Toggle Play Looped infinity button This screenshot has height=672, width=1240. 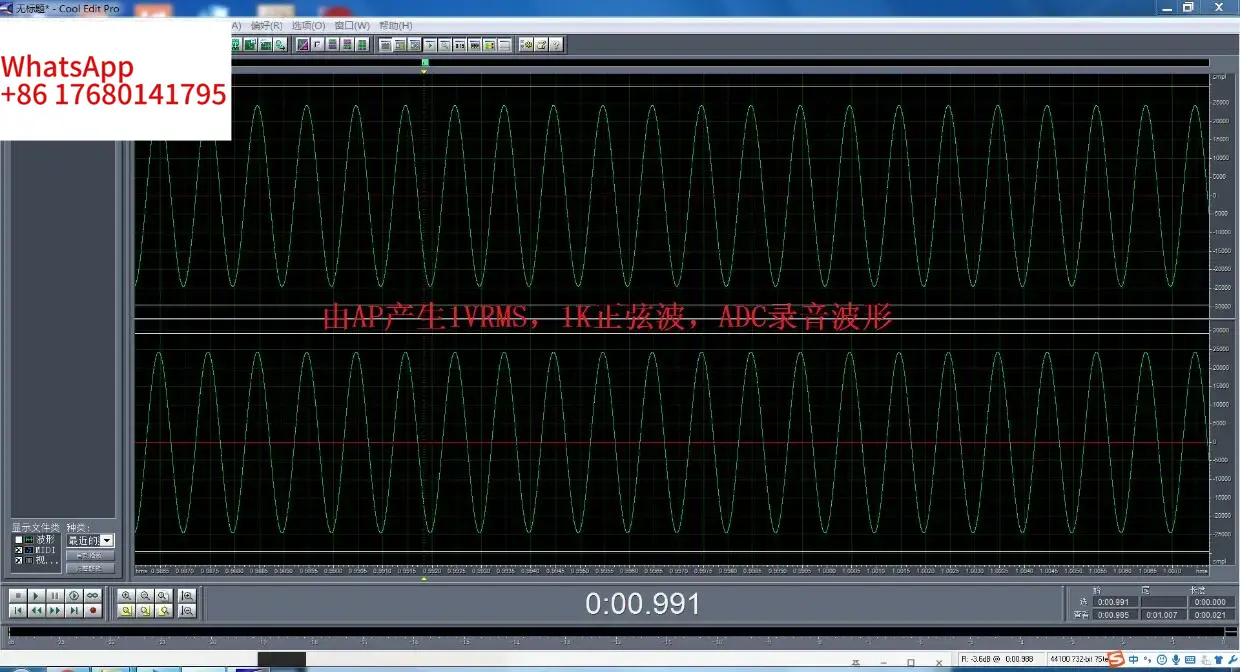click(x=93, y=596)
